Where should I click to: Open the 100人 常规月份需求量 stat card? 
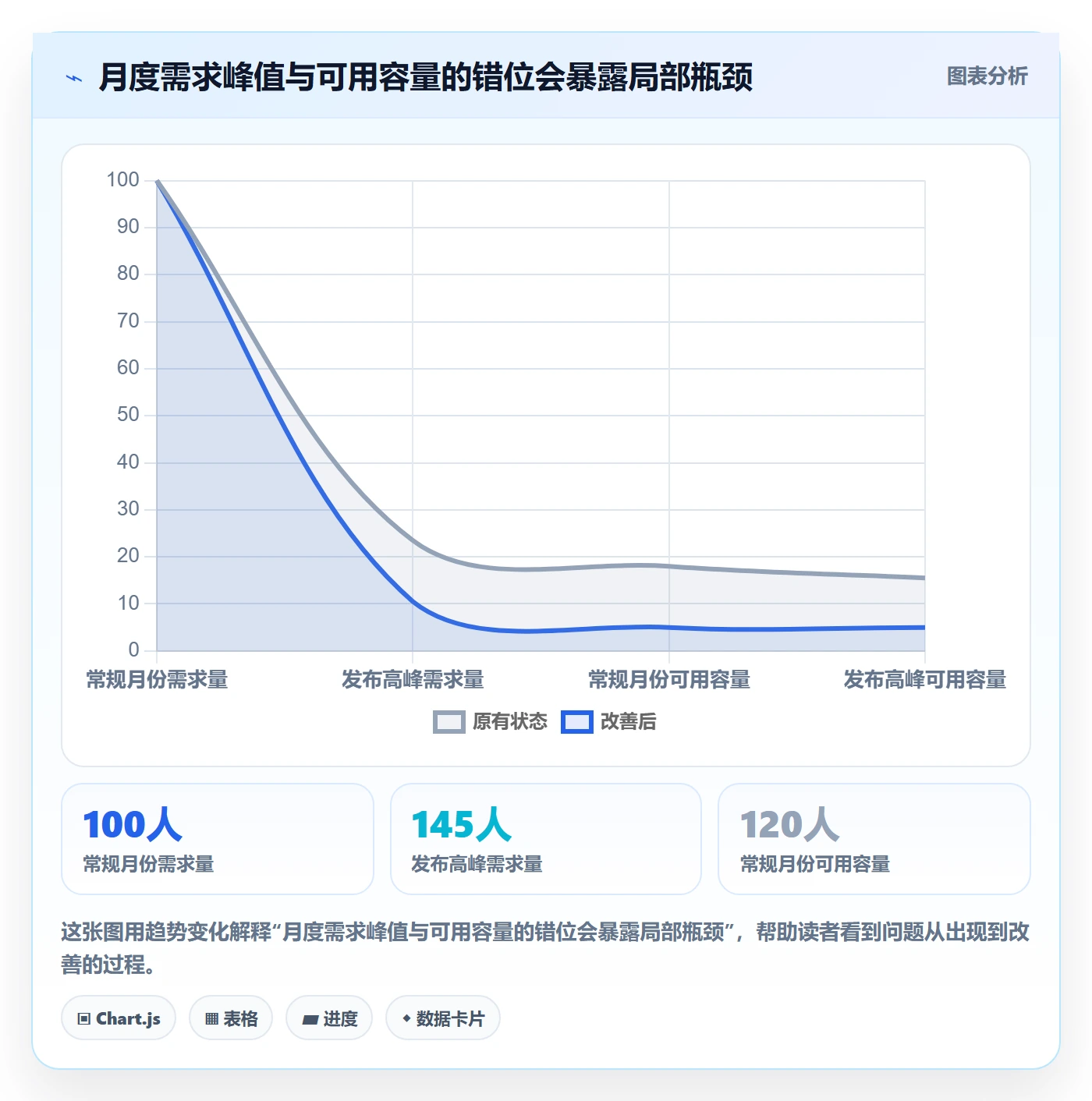pyautogui.click(x=218, y=839)
